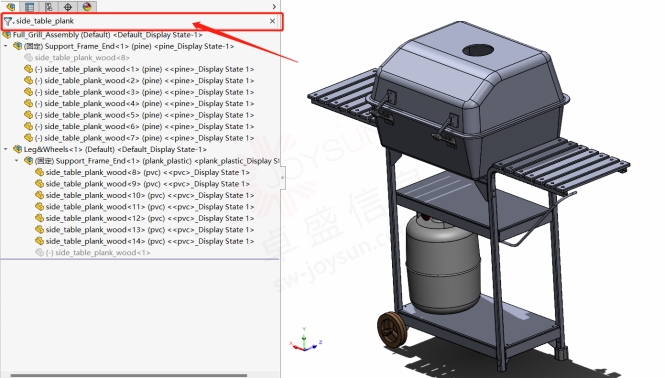Collapse the plank_plastic Support_Frame_End<1> node
This screenshot has height=378, width=665.
[17, 160]
